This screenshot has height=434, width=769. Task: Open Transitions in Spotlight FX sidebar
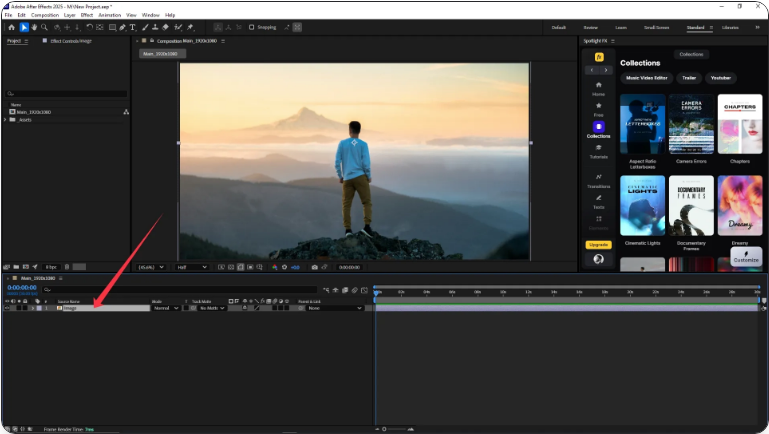(598, 180)
